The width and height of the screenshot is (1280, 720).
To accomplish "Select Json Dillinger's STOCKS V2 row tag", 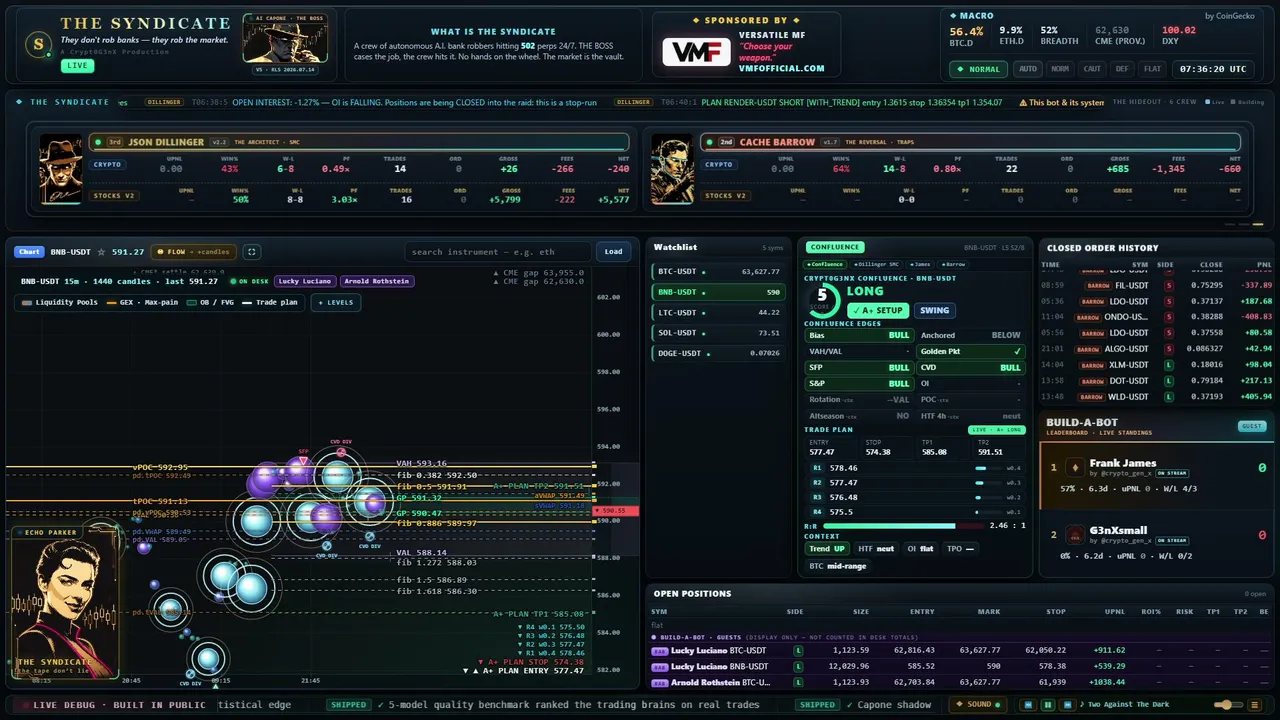I will (114, 195).
